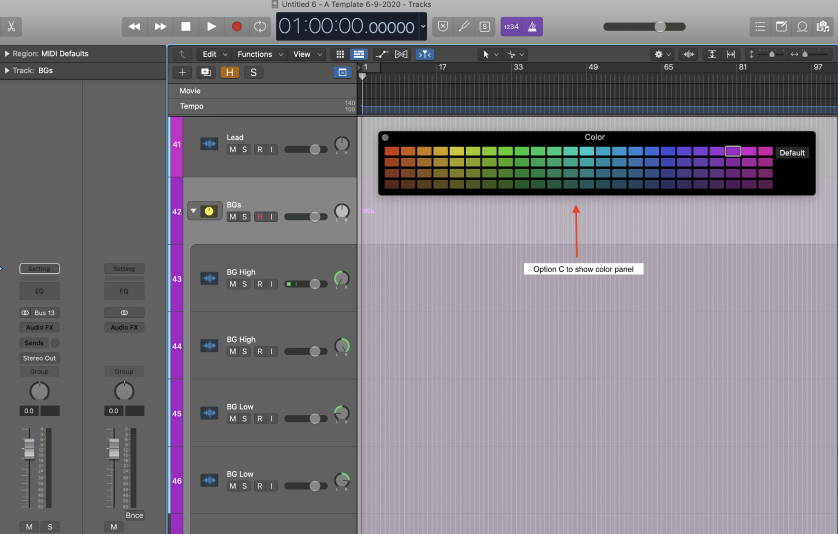
Task: Click the grid view icon
Action: (340, 54)
